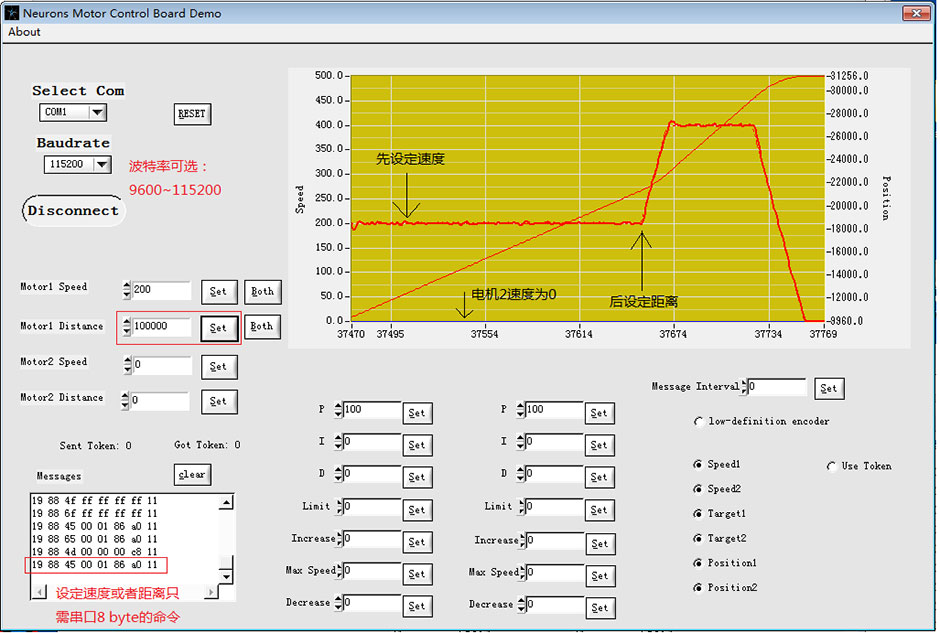This screenshot has height=633, width=940.
Task: Click the Neurons app icon in the title bar
Action: [11, 13]
